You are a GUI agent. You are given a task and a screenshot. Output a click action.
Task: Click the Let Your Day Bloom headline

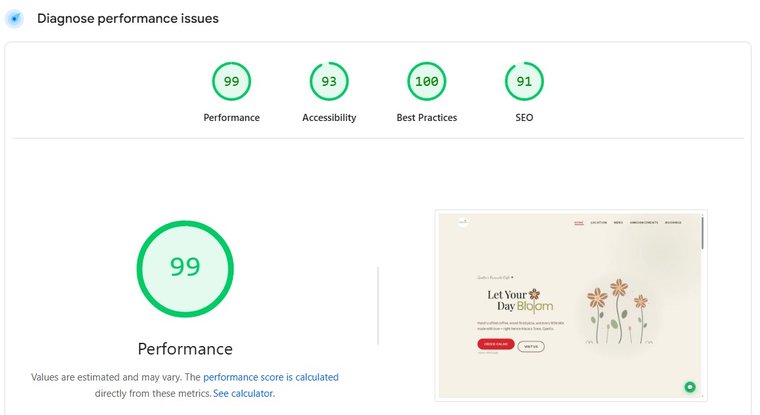pos(520,301)
